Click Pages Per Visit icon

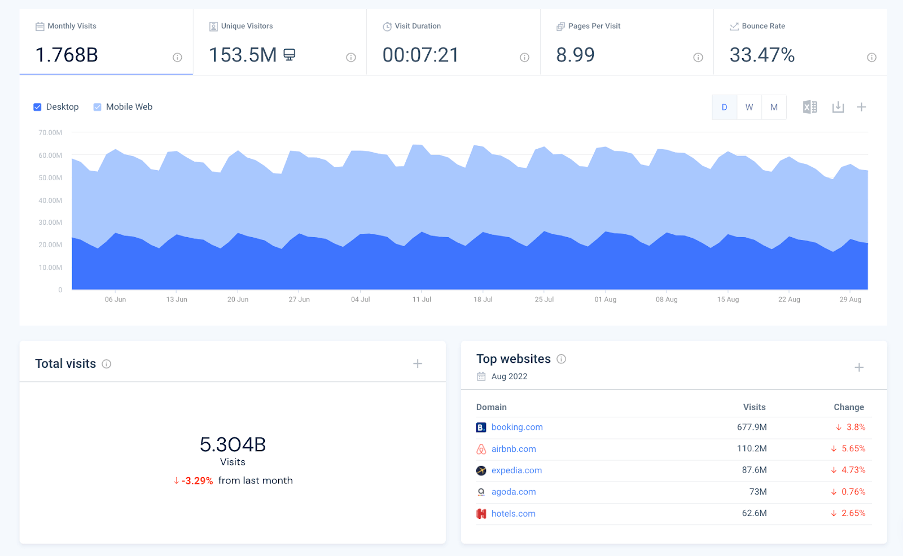point(560,26)
